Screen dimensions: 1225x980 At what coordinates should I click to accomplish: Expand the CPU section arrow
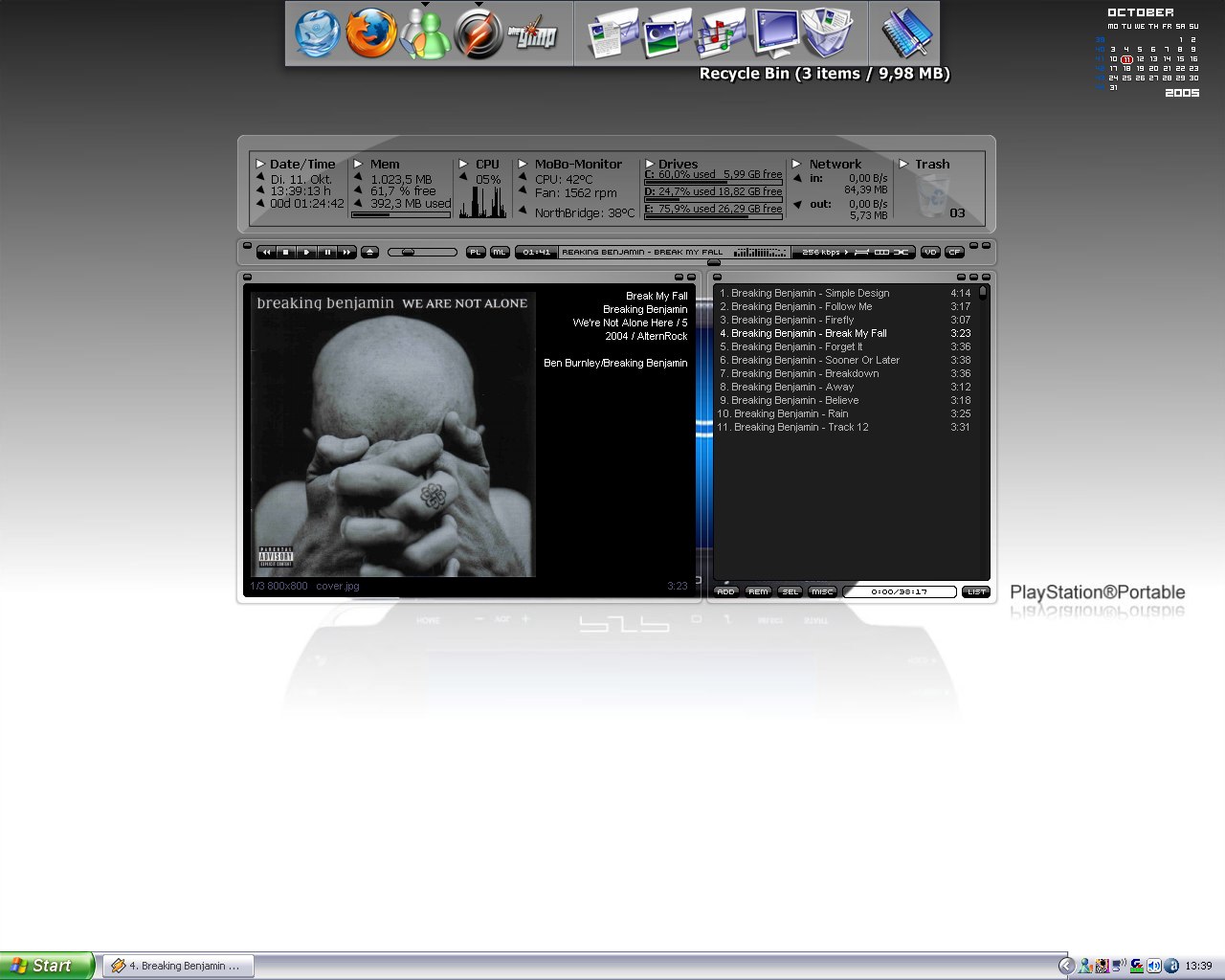coord(464,164)
